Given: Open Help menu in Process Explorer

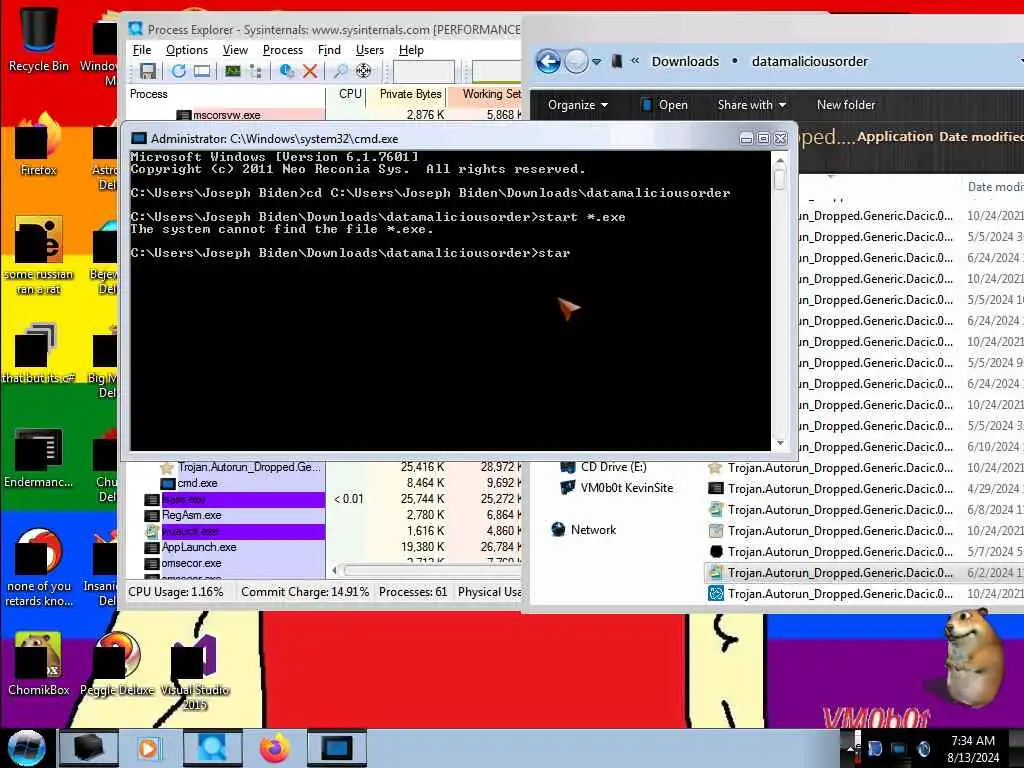Looking at the screenshot, I should pyautogui.click(x=411, y=50).
